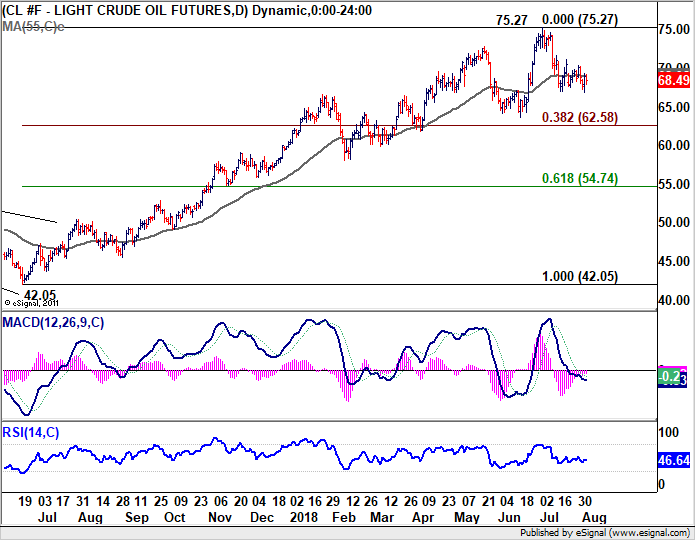Click the 75.27 high price annotation
The image size is (695, 540).
[512, 20]
